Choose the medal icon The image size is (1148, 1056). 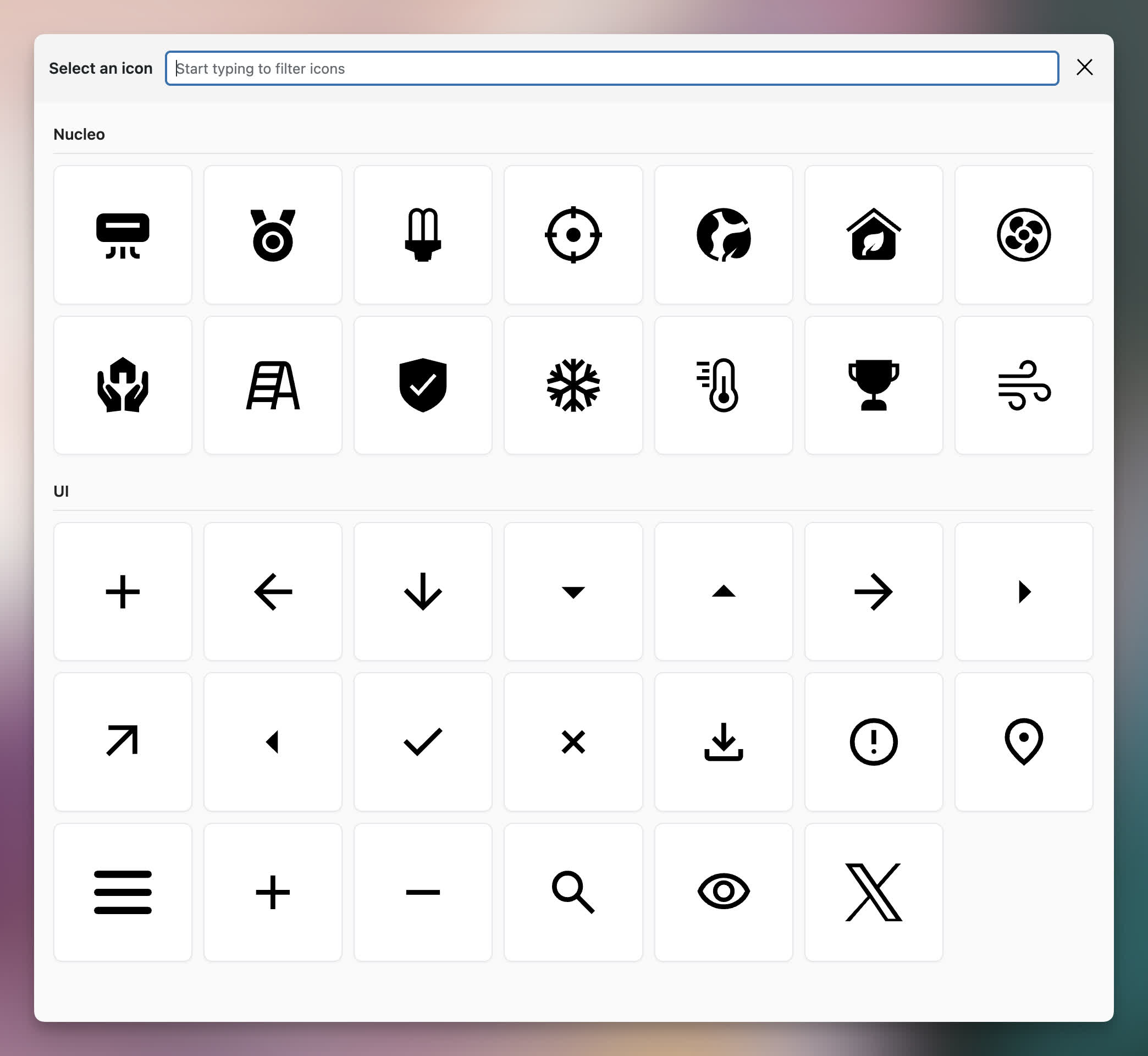click(273, 235)
